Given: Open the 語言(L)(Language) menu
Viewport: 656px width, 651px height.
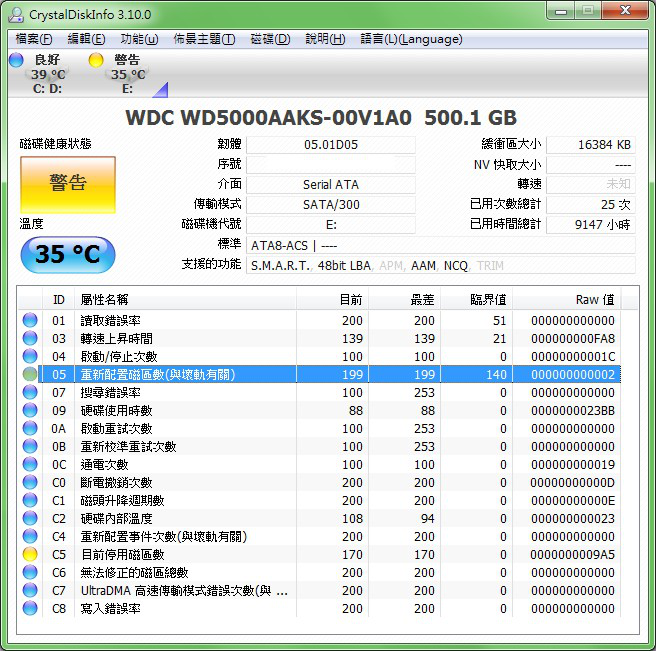Looking at the screenshot, I should point(411,39).
